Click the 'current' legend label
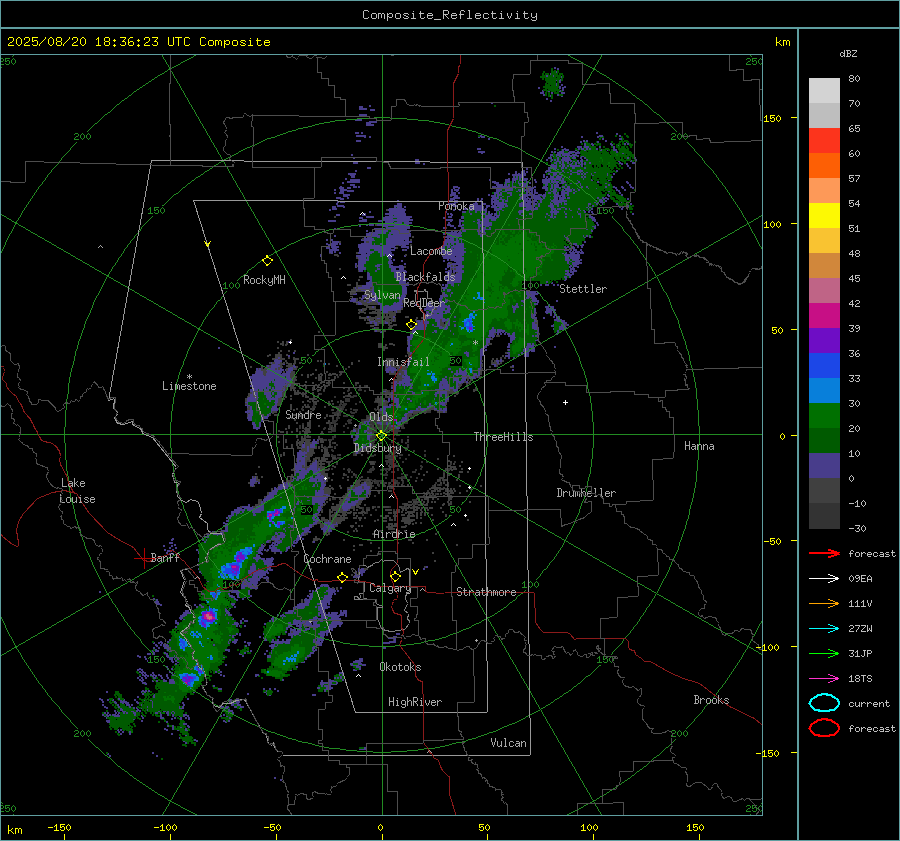Viewport: 900px width, 841px height. click(x=869, y=704)
